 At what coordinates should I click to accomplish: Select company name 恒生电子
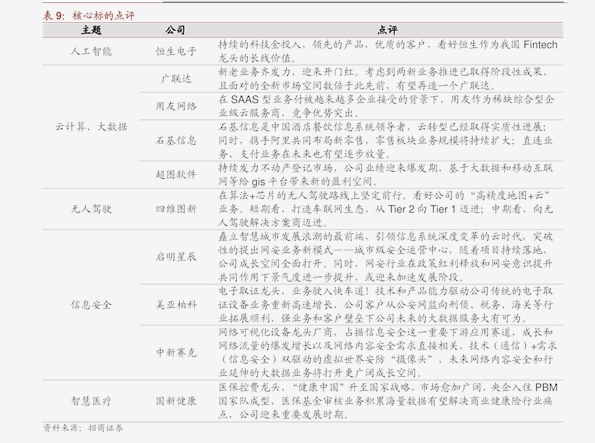pos(176,51)
